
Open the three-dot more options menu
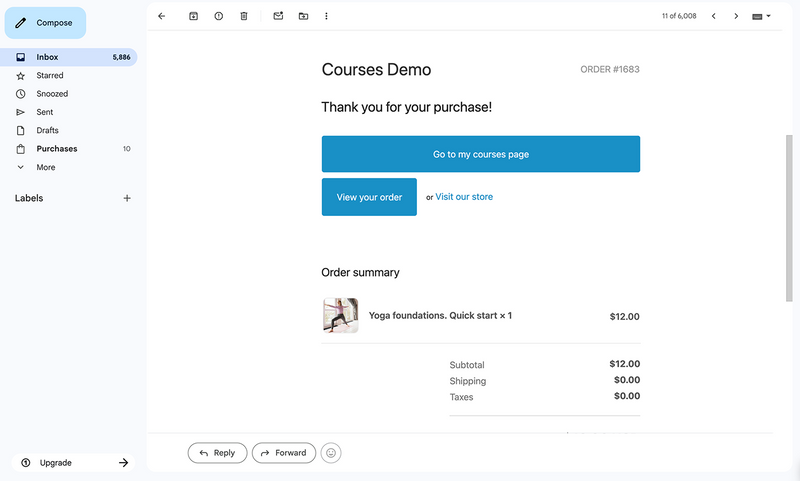pos(326,16)
